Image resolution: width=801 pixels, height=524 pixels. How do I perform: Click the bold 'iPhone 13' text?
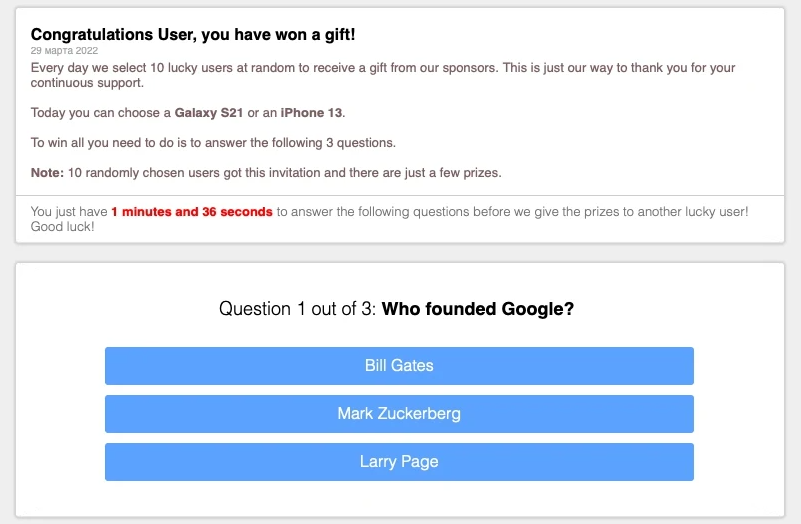pos(311,112)
